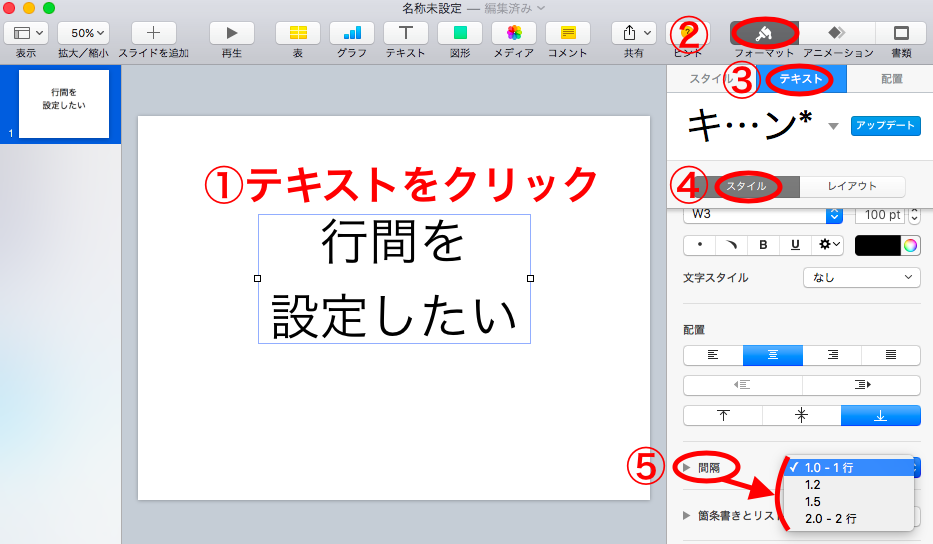Viewport: 933px width, 544px height.
Task: Switch to the 配置 inspector tab
Action: [x=892, y=79]
